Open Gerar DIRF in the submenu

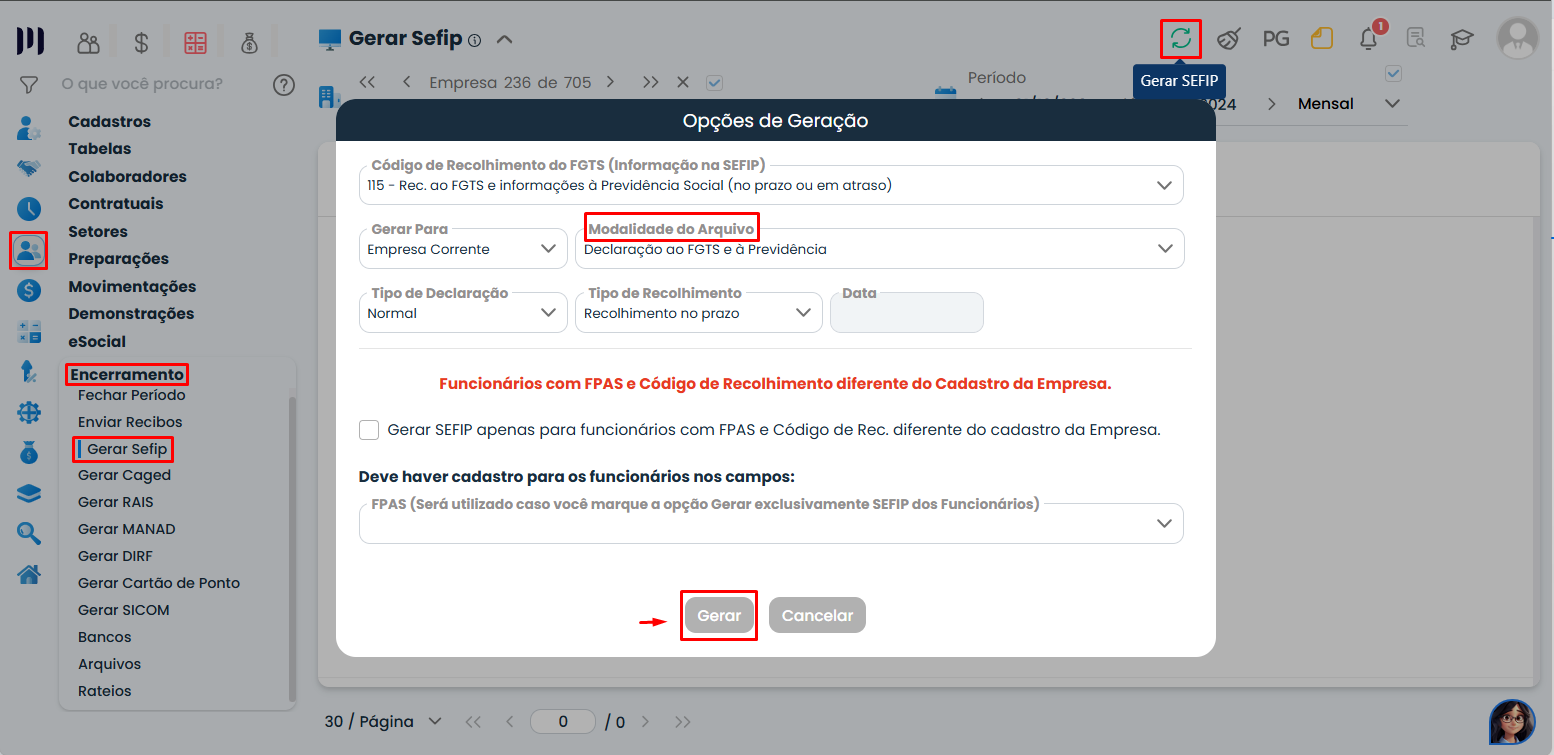(x=115, y=556)
